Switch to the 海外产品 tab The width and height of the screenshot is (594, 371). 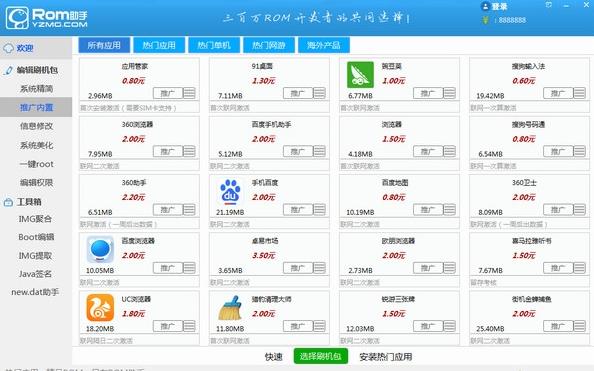pyautogui.click(x=324, y=45)
